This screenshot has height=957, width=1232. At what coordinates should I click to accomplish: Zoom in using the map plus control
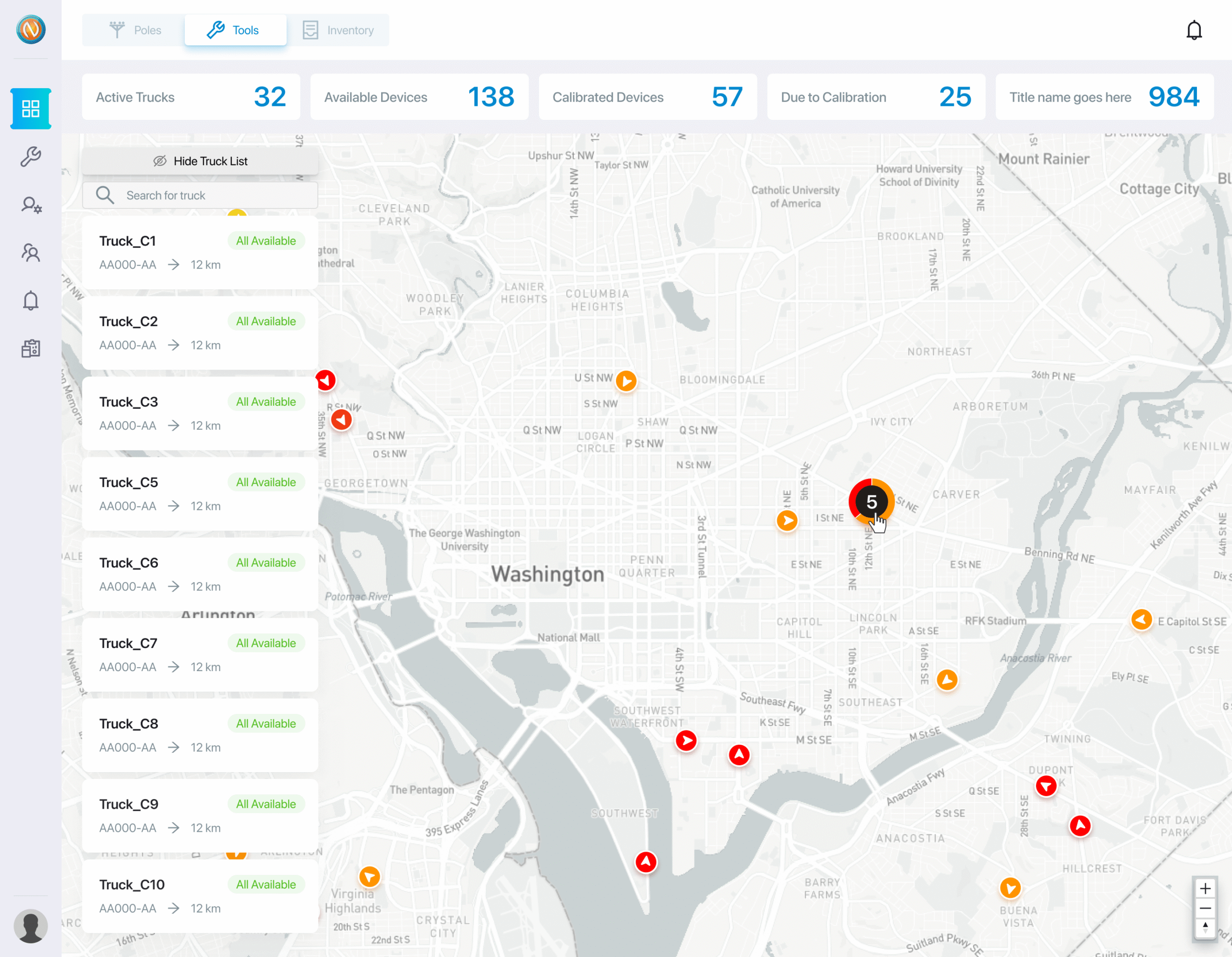point(1206,888)
